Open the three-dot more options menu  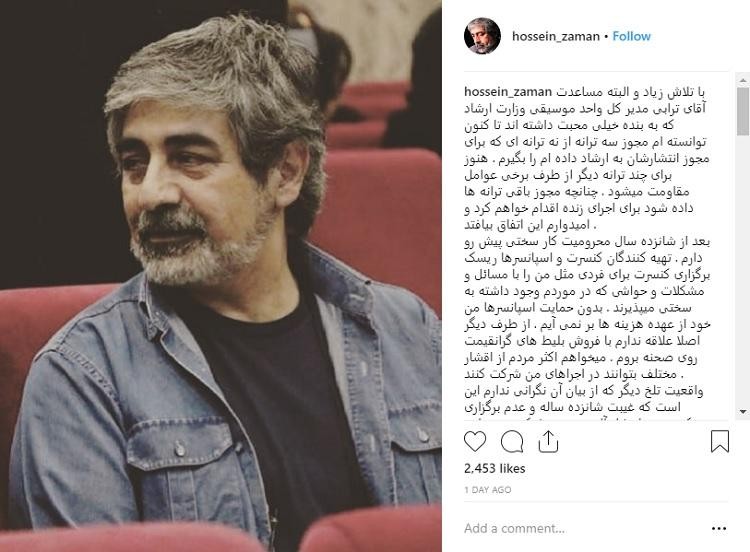[x=719, y=529]
